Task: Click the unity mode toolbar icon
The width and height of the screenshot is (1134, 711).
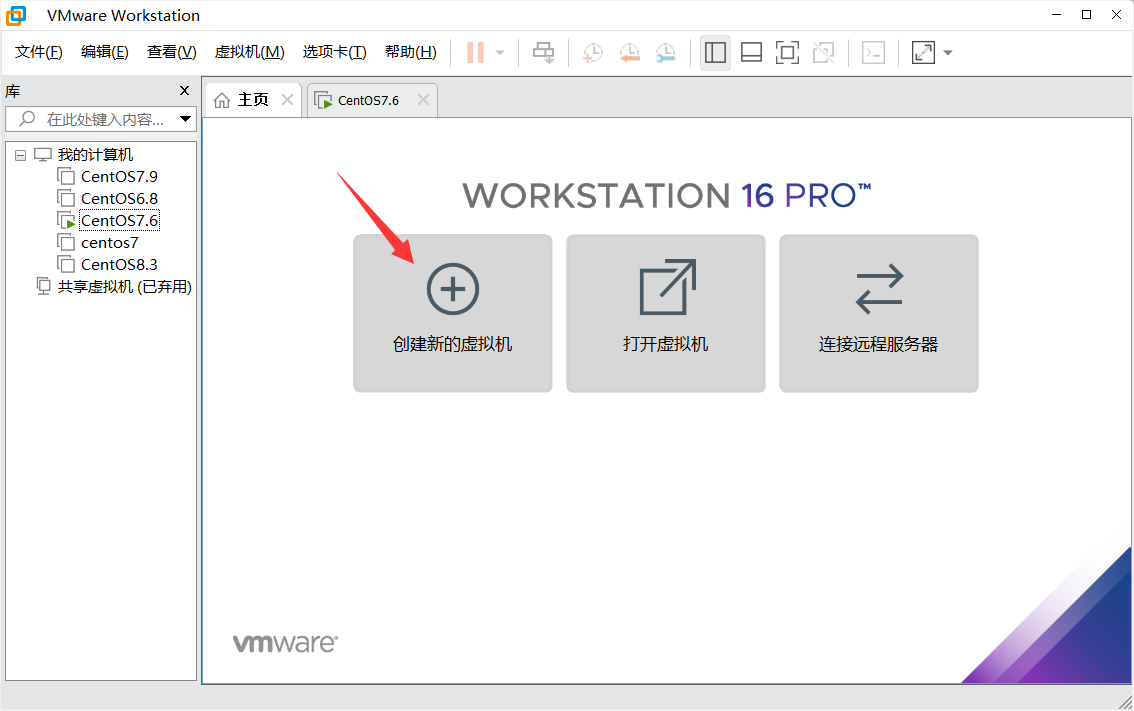Action: (x=823, y=52)
